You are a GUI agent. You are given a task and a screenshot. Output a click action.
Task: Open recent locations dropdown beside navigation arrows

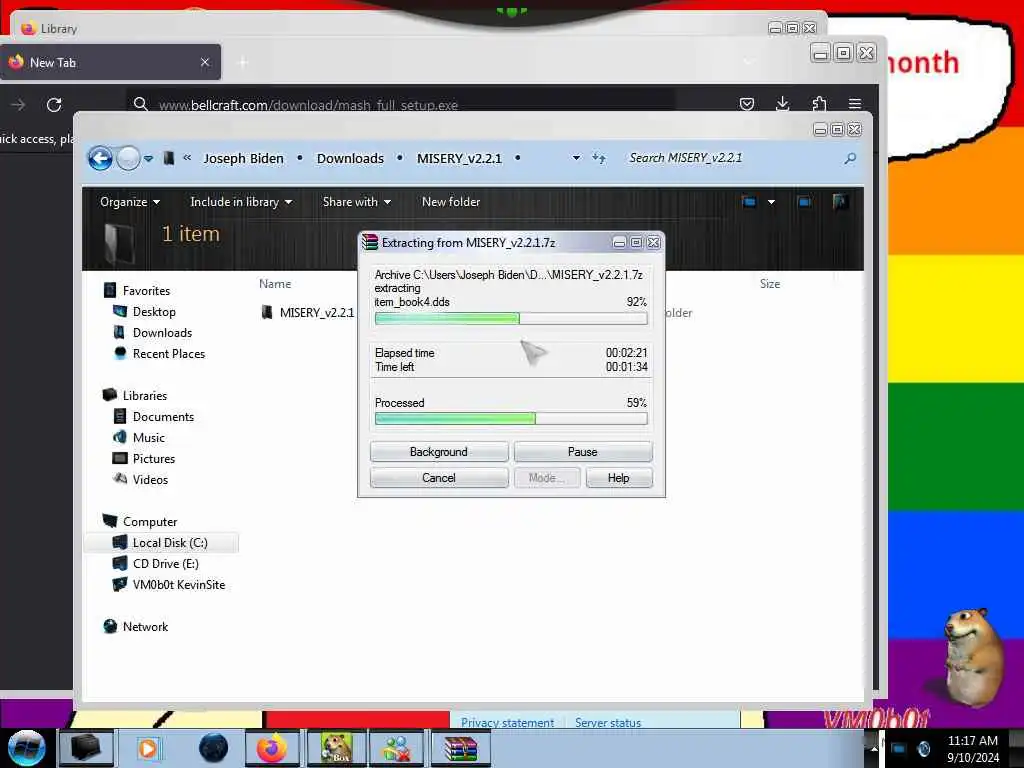coord(148,159)
